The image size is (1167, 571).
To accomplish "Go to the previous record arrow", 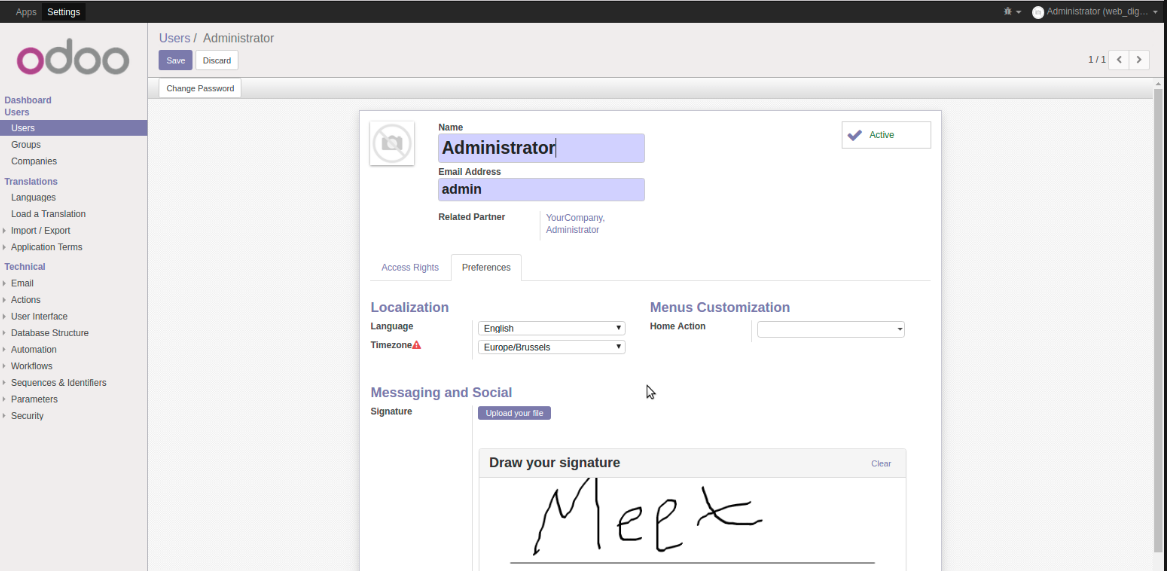I will tap(1119, 60).
